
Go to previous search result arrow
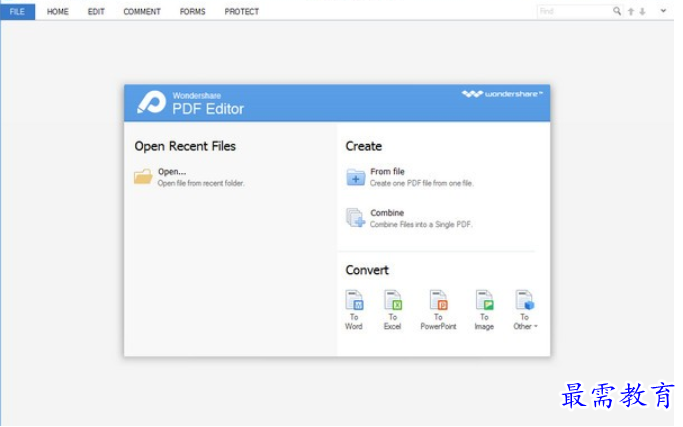click(631, 12)
